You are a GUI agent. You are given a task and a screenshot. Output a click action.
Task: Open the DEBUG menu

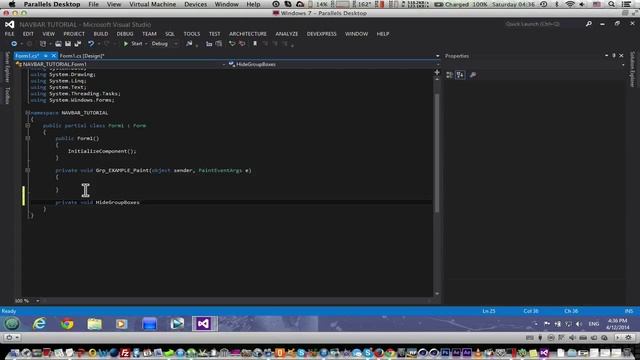click(125, 34)
